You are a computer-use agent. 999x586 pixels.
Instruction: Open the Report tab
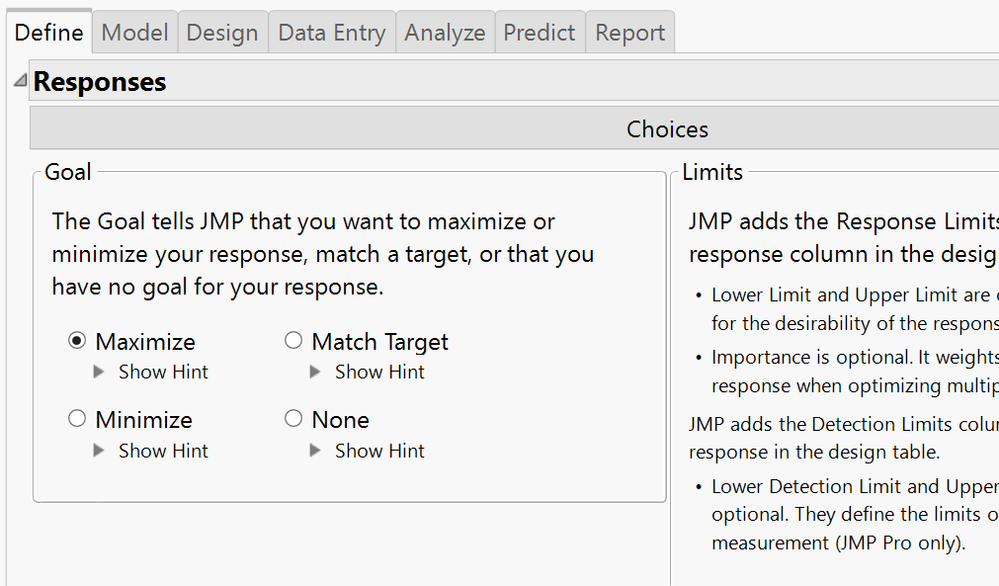(630, 31)
